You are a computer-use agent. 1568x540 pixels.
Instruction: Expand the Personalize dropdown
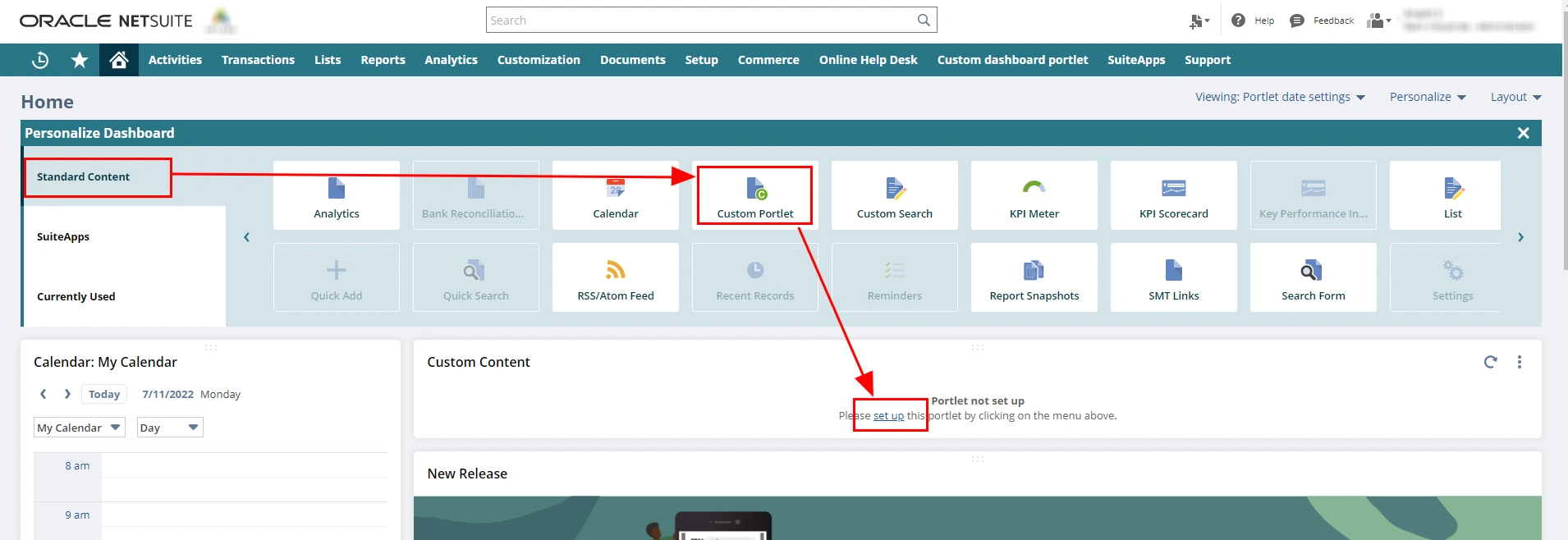(x=1427, y=97)
